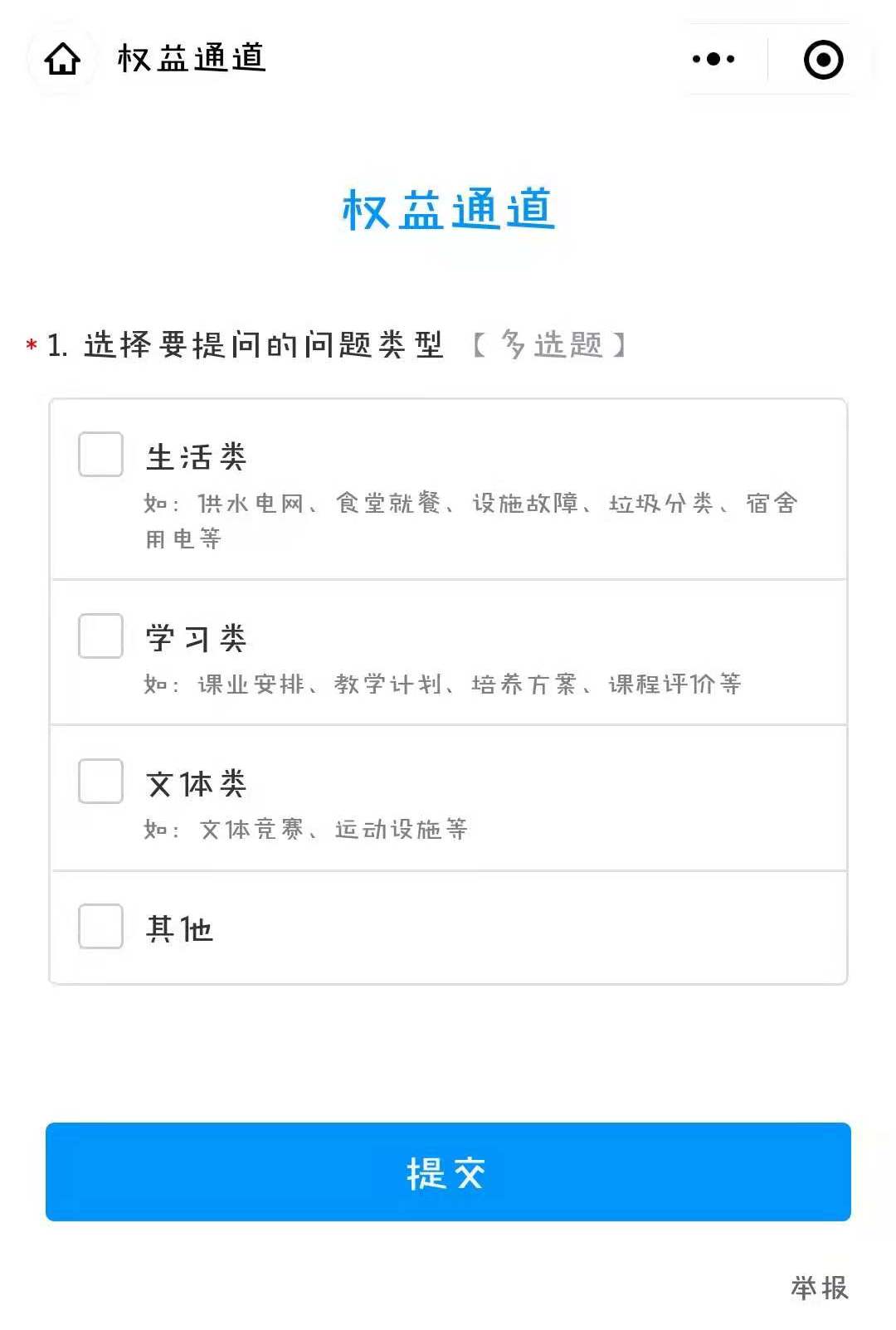
Task: Check the 生活类 checkbox
Action: pos(100,455)
